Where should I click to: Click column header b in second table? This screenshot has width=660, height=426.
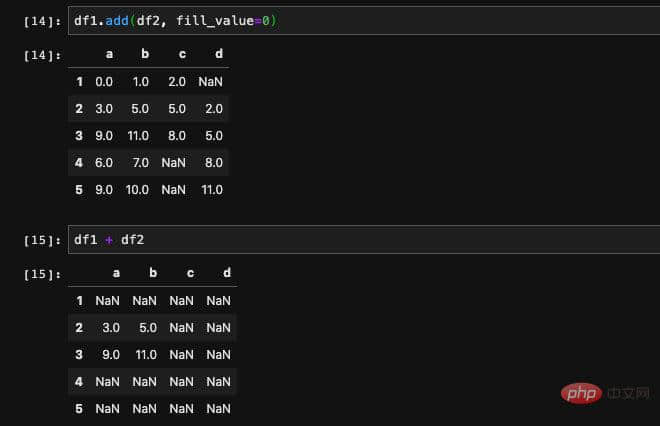(153, 273)
